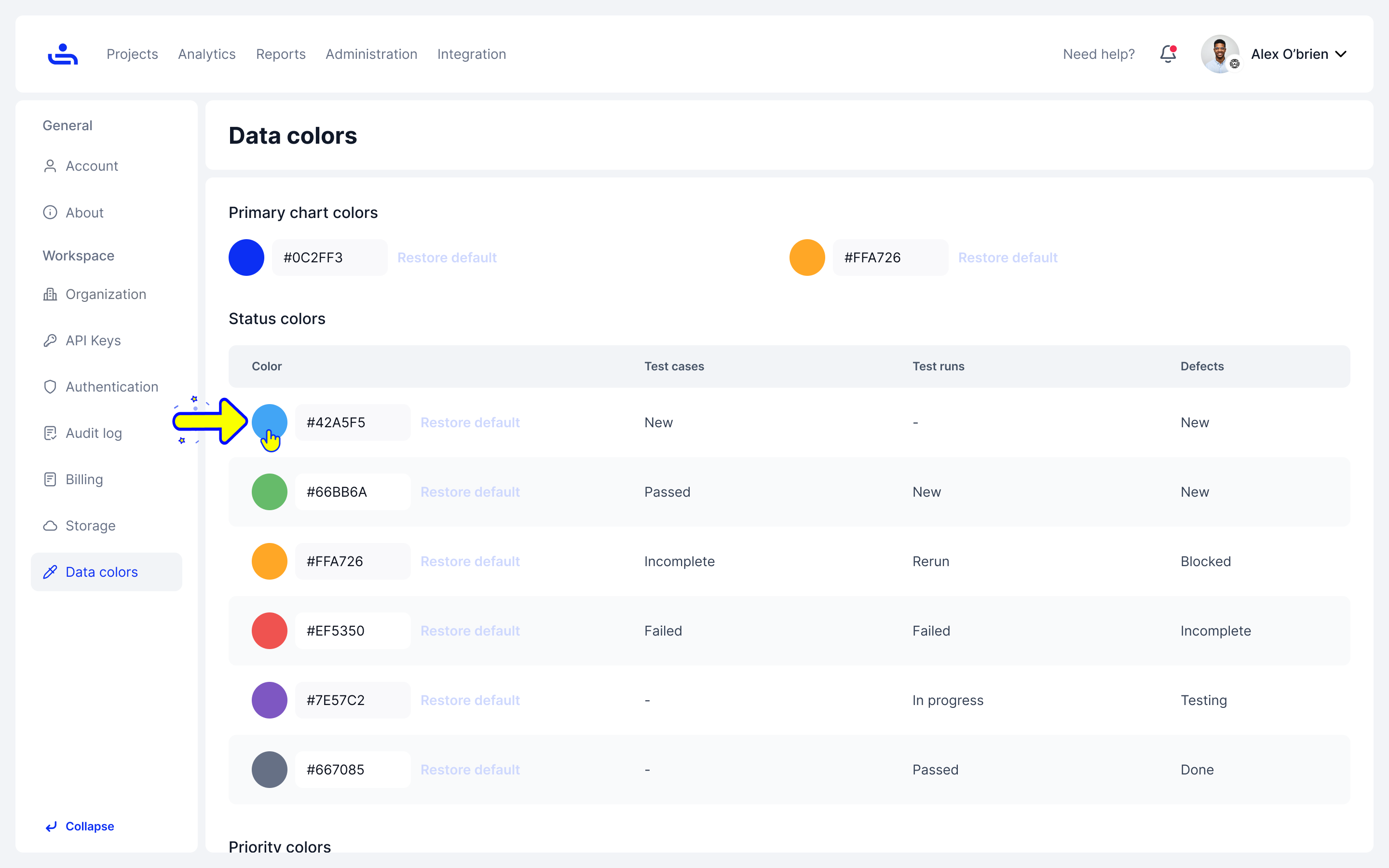Click the Storage cloud icon

click(x=50, y=526)
